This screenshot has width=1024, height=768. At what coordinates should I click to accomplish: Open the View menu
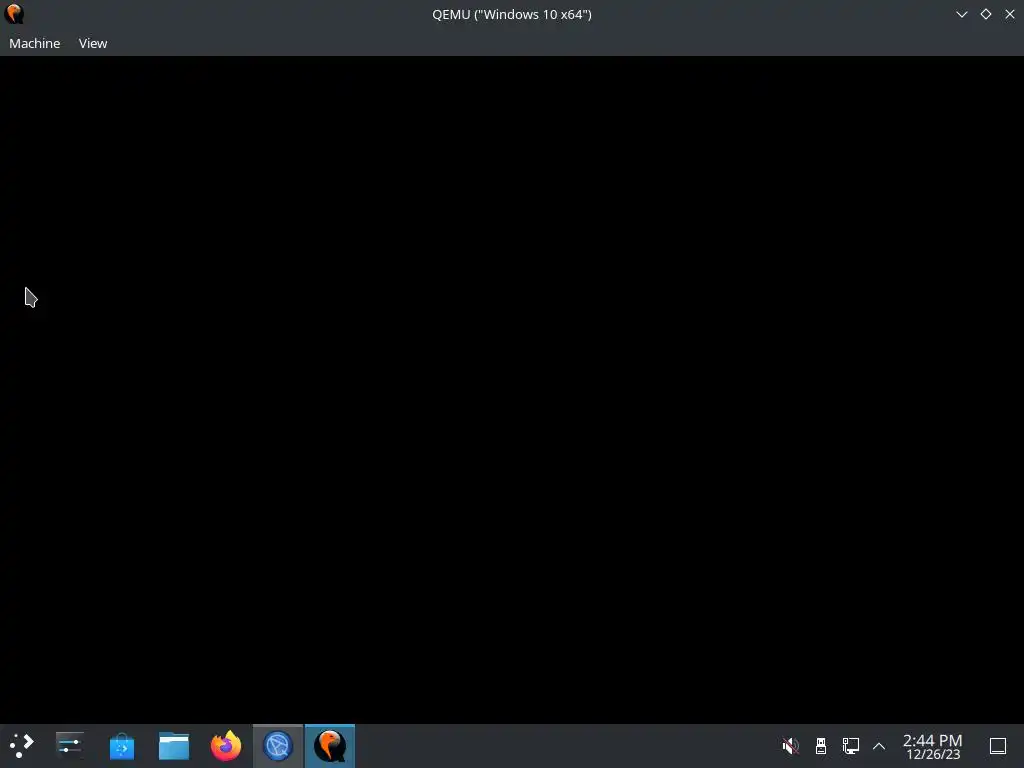(x=93, y=43)
